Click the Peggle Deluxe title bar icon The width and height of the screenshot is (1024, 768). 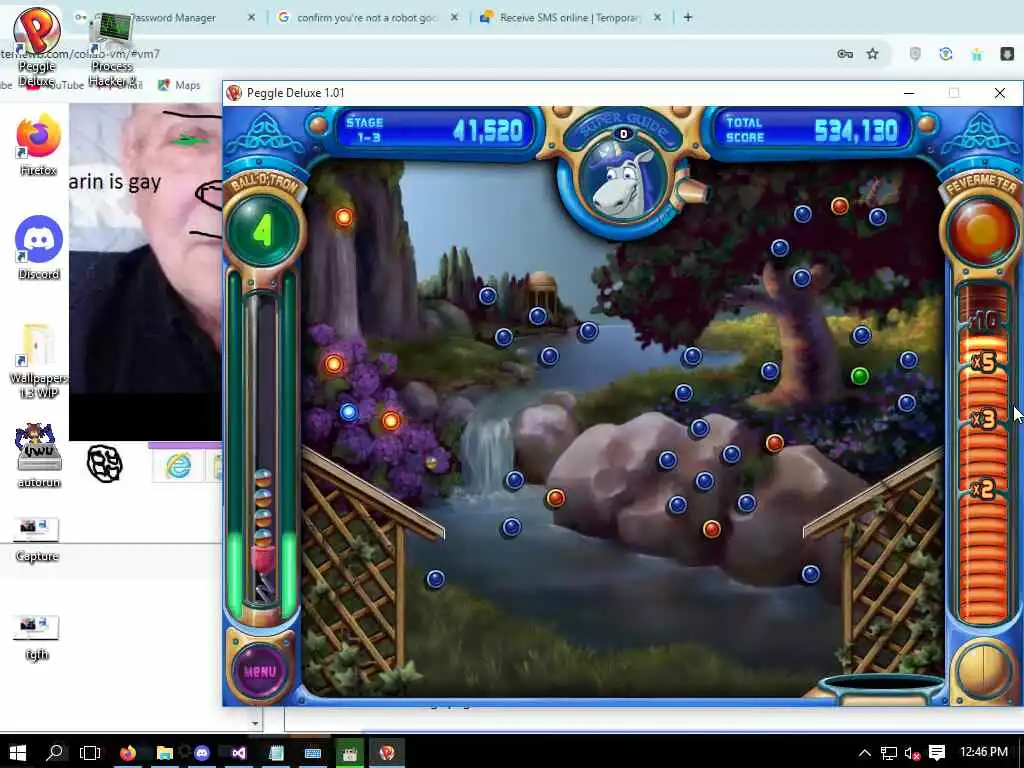234,93
